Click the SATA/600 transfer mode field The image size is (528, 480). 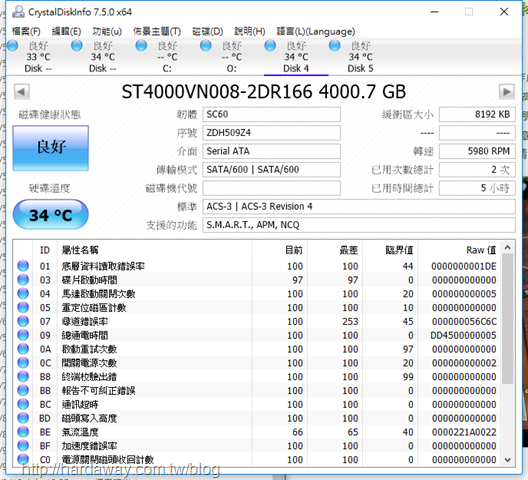pyautogui.click(x=271, y=169)
